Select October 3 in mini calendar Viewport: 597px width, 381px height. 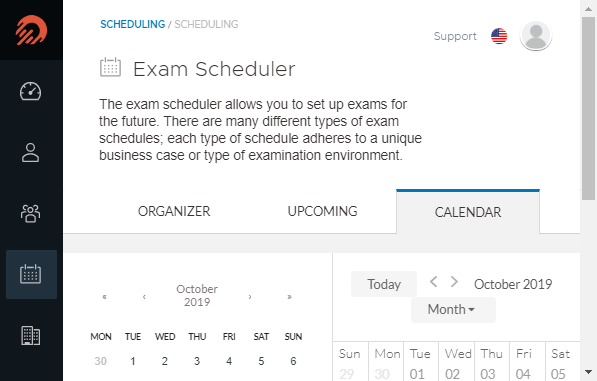coord(197,361)
